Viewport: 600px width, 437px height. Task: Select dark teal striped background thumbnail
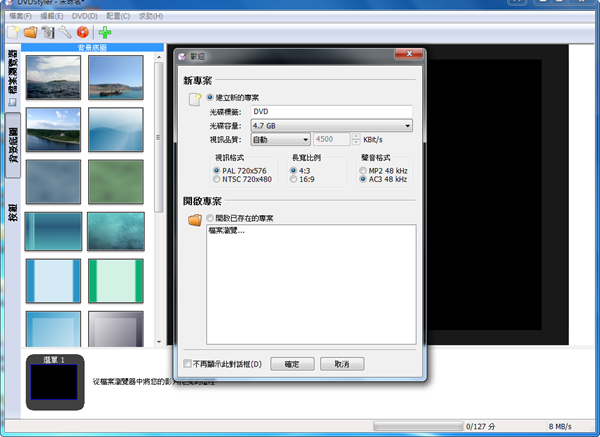(53, 232)
